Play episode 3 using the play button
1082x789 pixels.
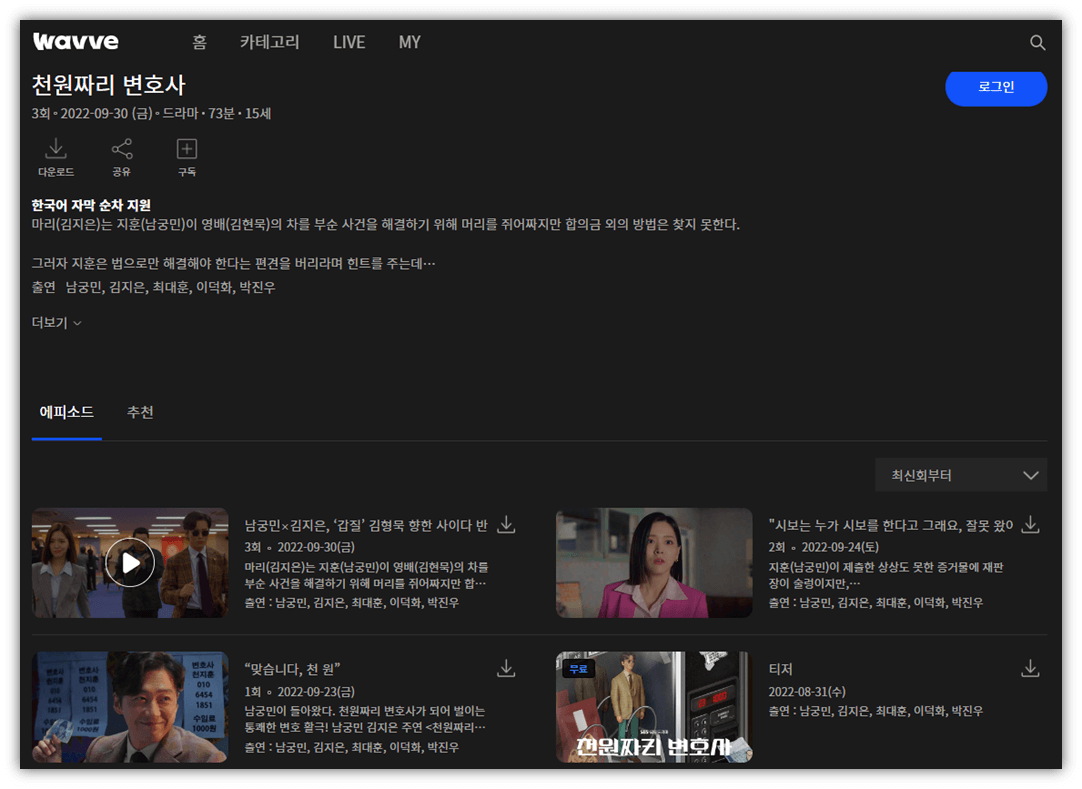(x=129, y=562)
